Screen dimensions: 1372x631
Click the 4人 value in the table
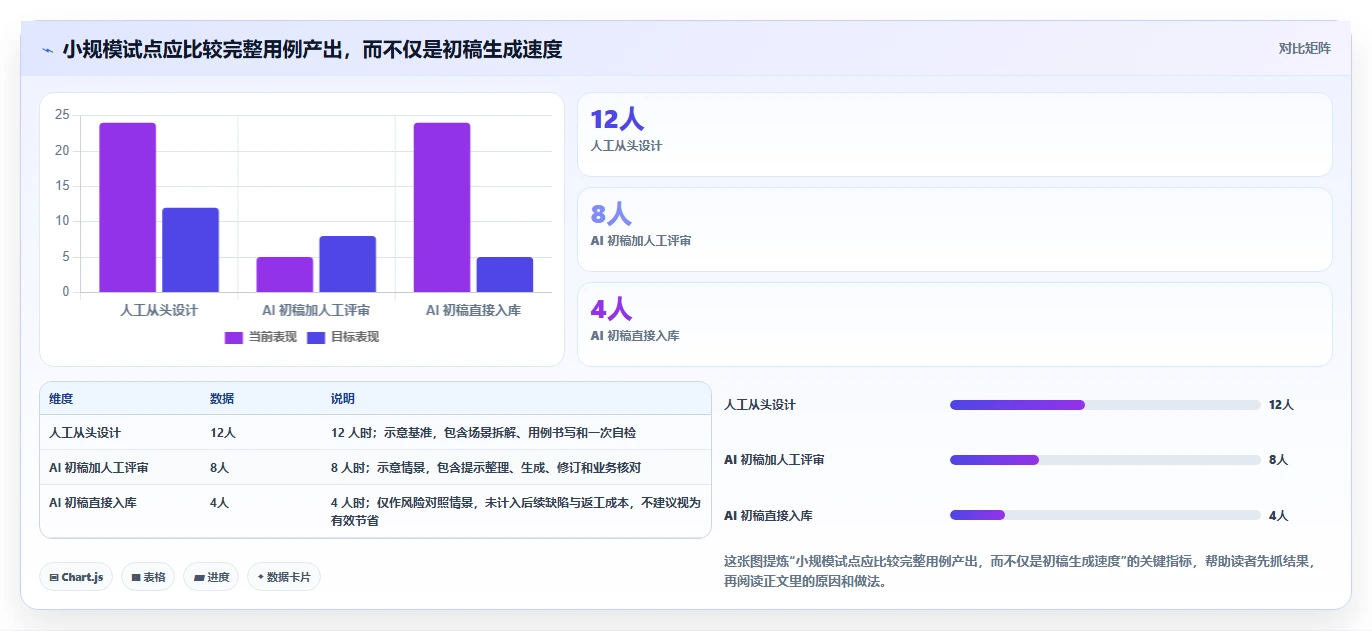220,503
